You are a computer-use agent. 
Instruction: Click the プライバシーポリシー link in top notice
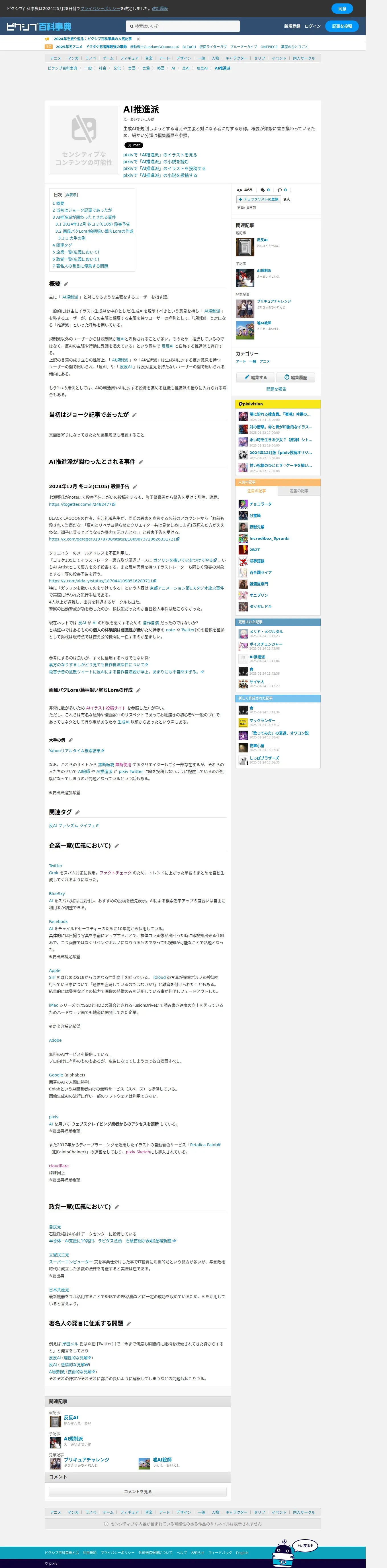[101, 9]
